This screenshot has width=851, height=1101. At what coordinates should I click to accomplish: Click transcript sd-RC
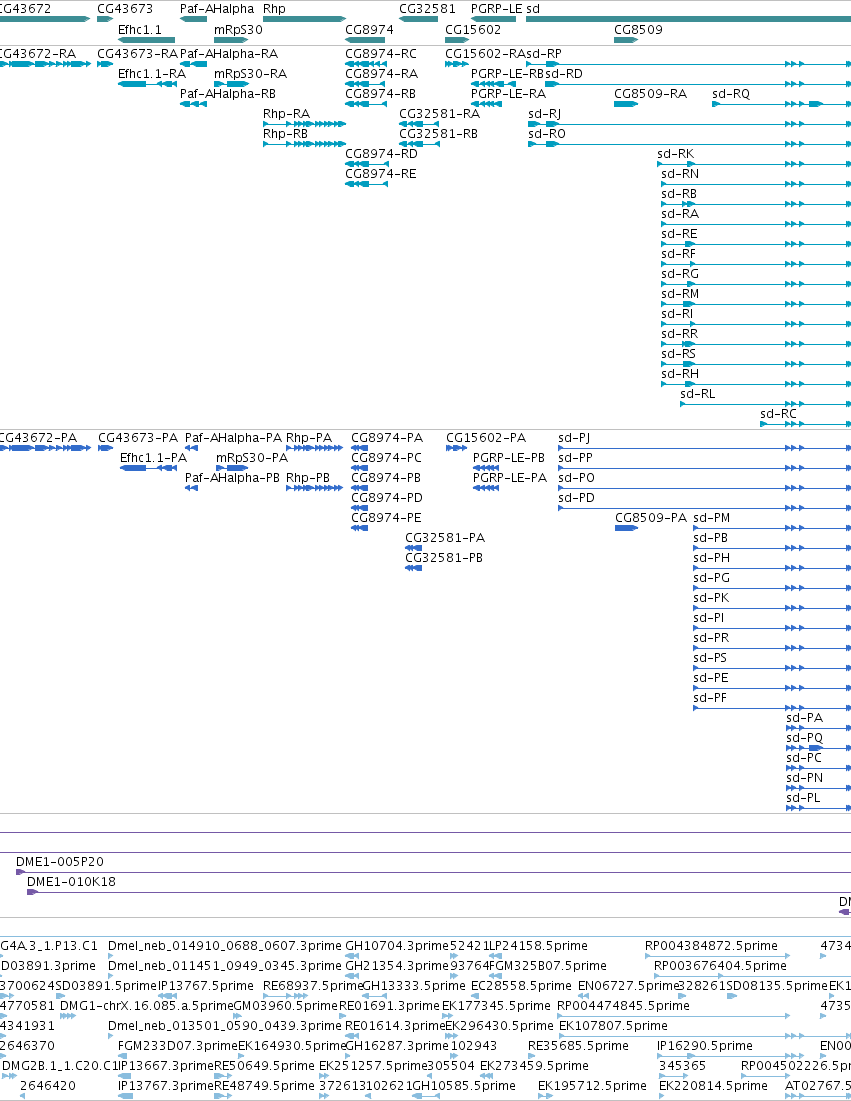(779, 414)
